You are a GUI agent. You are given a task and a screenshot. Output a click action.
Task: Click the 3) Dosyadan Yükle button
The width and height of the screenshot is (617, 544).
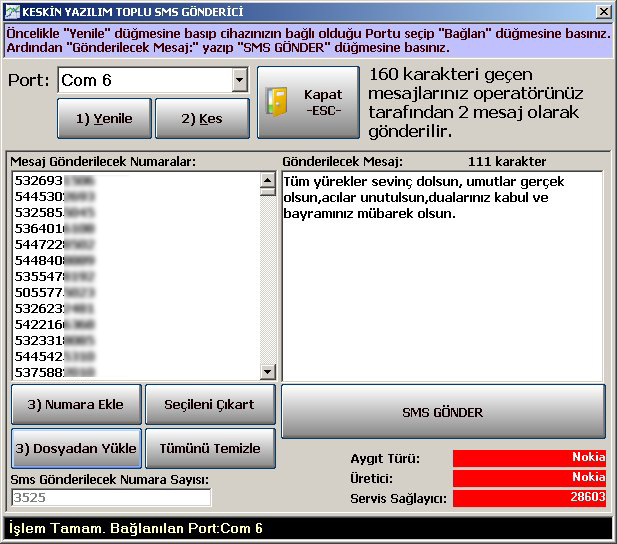click(76, 449)
